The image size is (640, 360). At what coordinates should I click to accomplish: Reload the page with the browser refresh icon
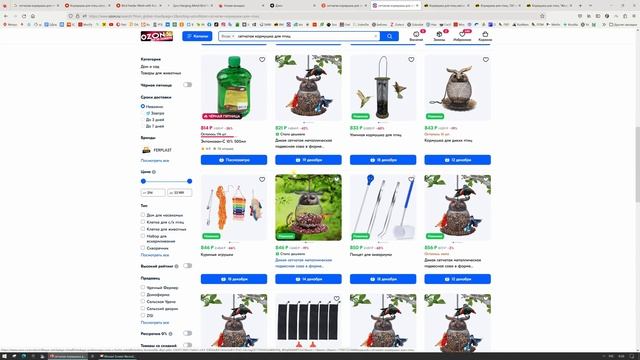click(x=24, y=16)
